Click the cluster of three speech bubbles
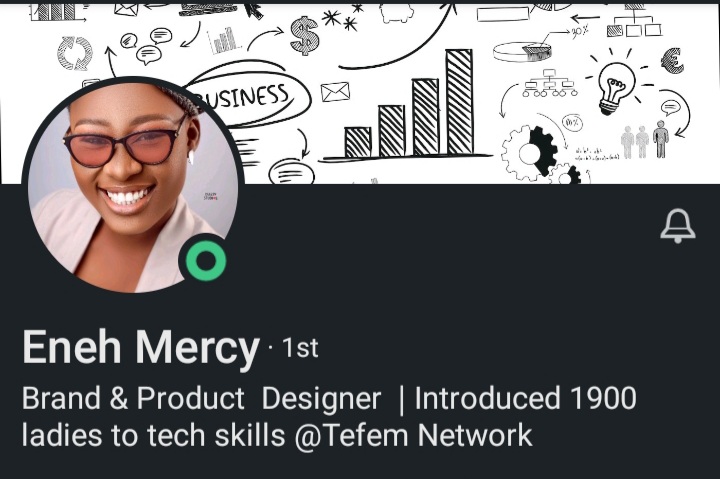Screen dimensions: 720x479 (147, 45)
